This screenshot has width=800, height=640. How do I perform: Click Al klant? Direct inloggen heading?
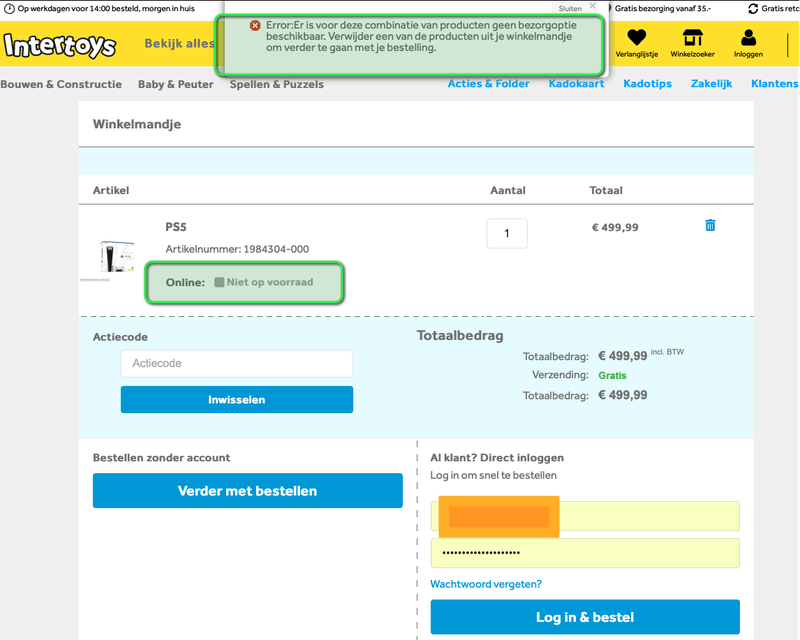click(x=497, y=458)
